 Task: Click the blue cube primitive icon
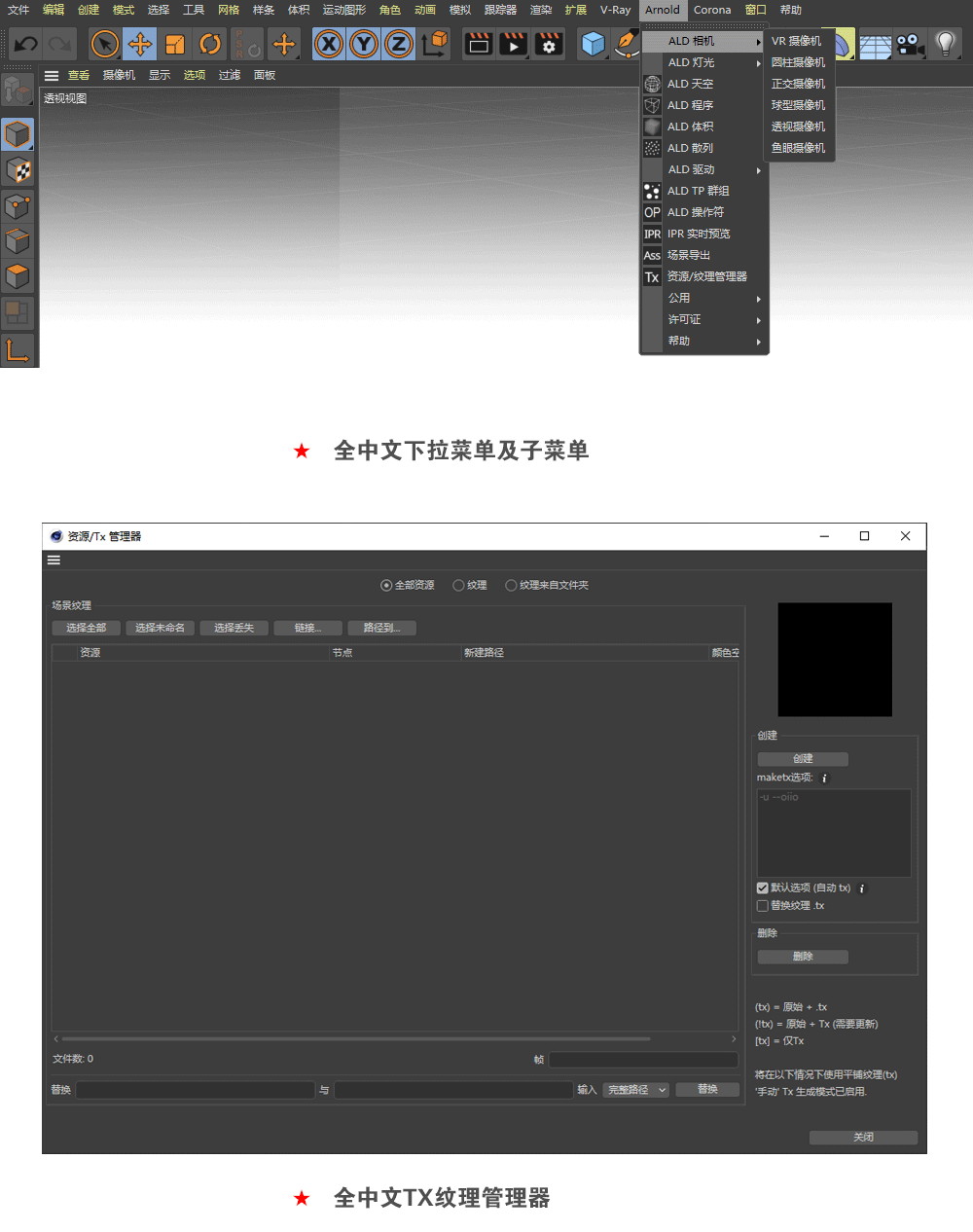pyautogui.click(x=593, y=44)
